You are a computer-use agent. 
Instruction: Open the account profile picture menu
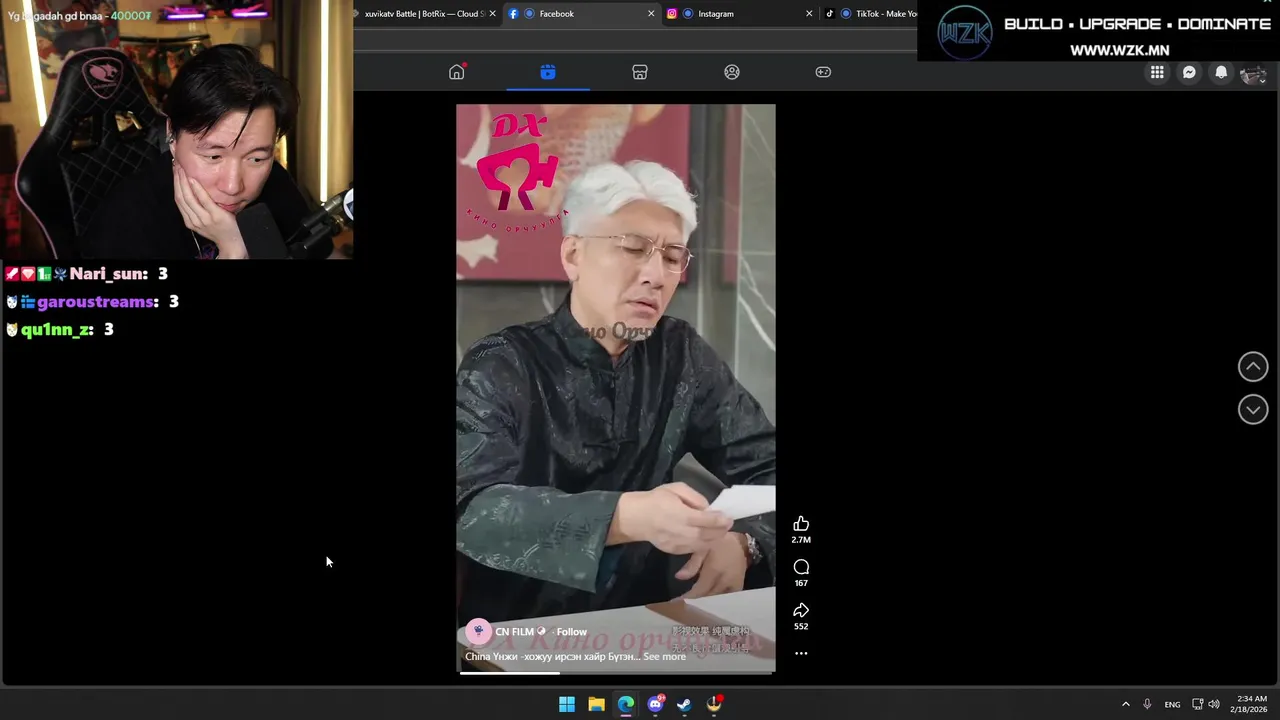click(x=1253, y=73)
